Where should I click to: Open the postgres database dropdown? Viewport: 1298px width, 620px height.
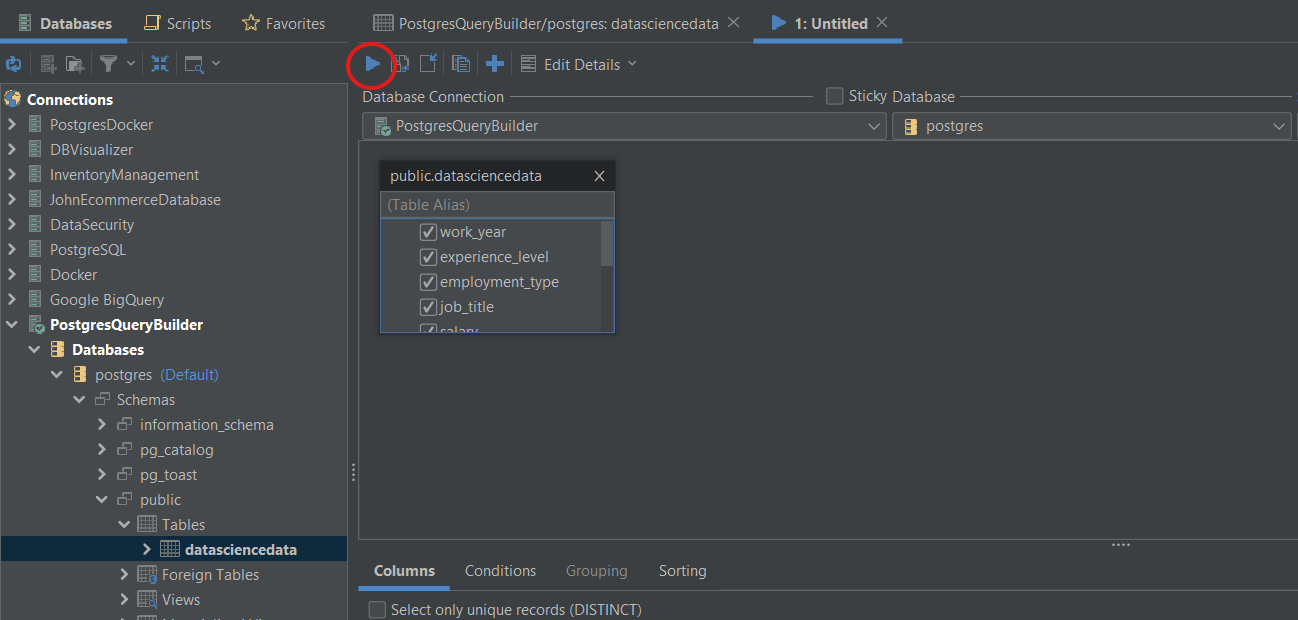point(1091,126)
